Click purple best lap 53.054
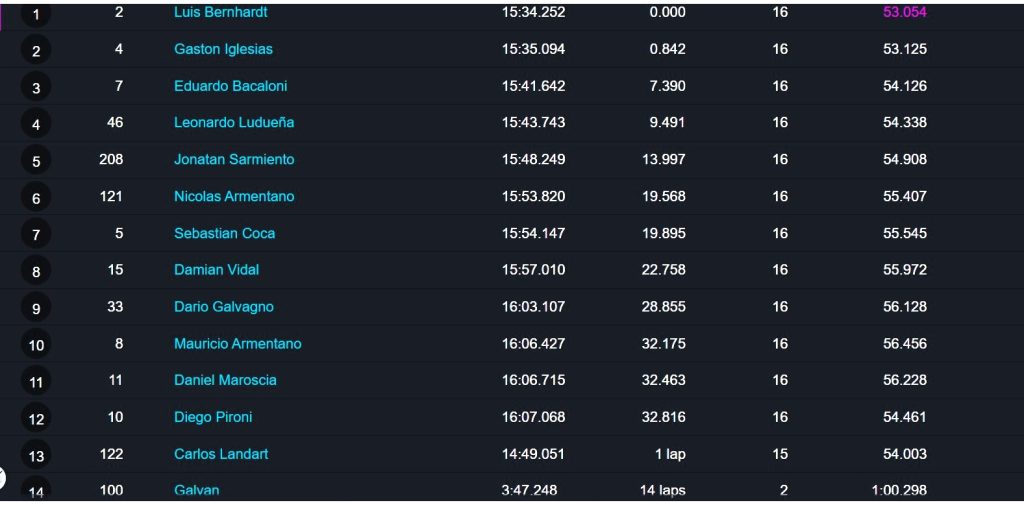The width and height of the screenshot is (1024, 505). click(x=904, y=12)
